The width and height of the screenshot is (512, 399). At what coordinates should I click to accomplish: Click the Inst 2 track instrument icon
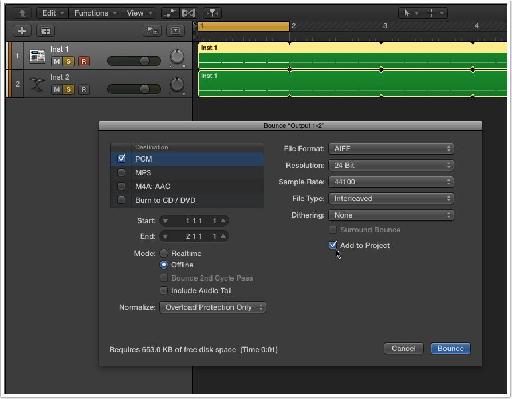[37, 84]
